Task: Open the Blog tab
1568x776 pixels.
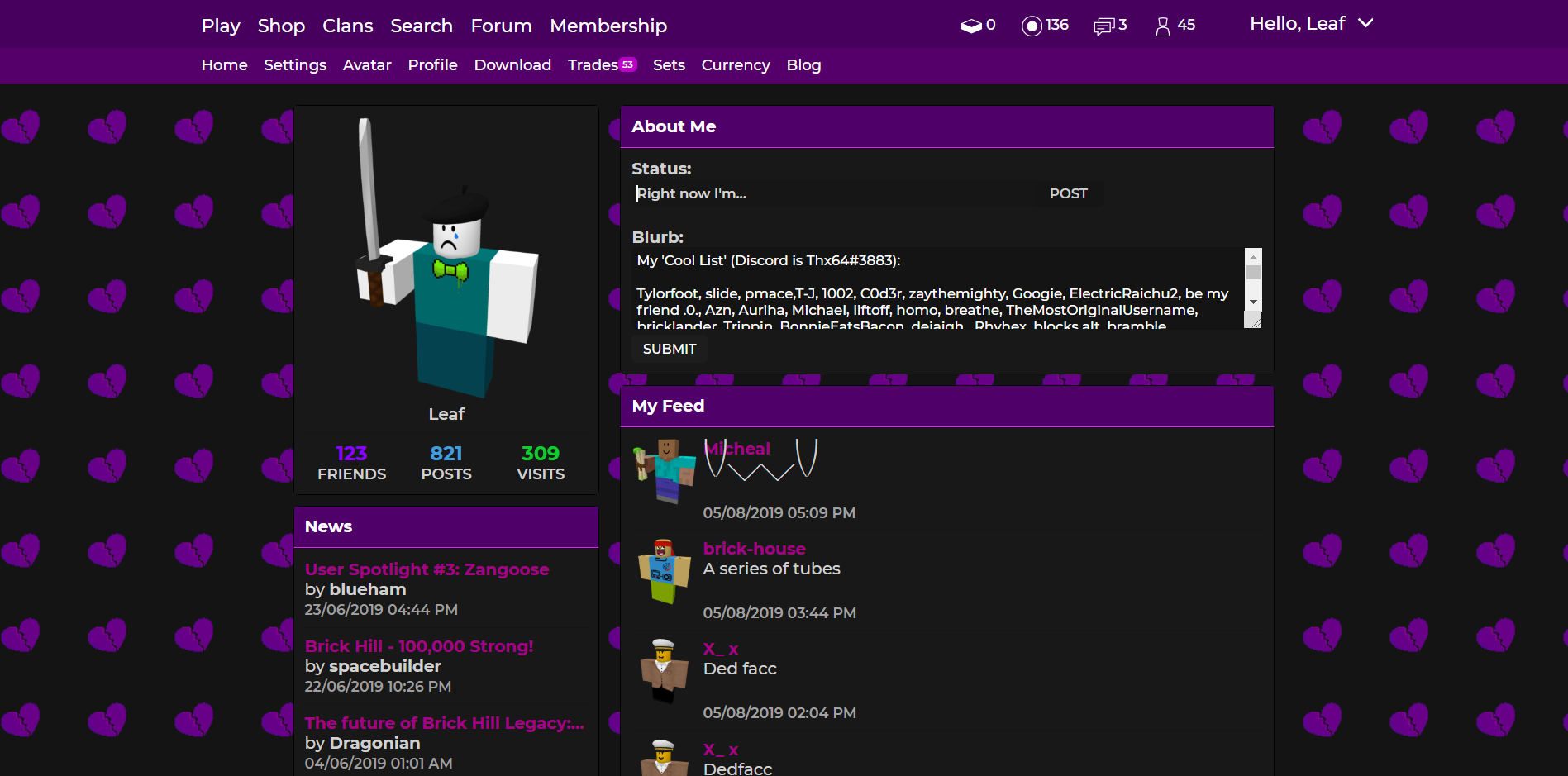Action: click(x=803, y=64)
